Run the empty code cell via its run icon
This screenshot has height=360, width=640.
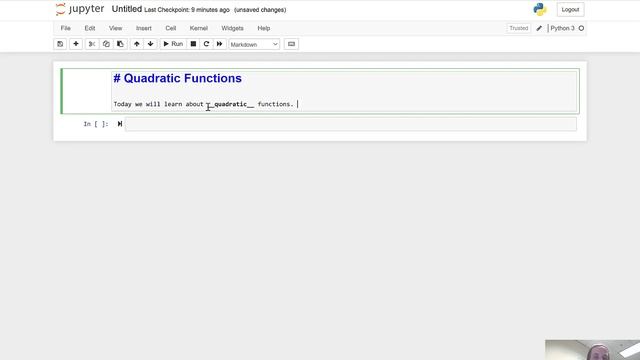120,124
